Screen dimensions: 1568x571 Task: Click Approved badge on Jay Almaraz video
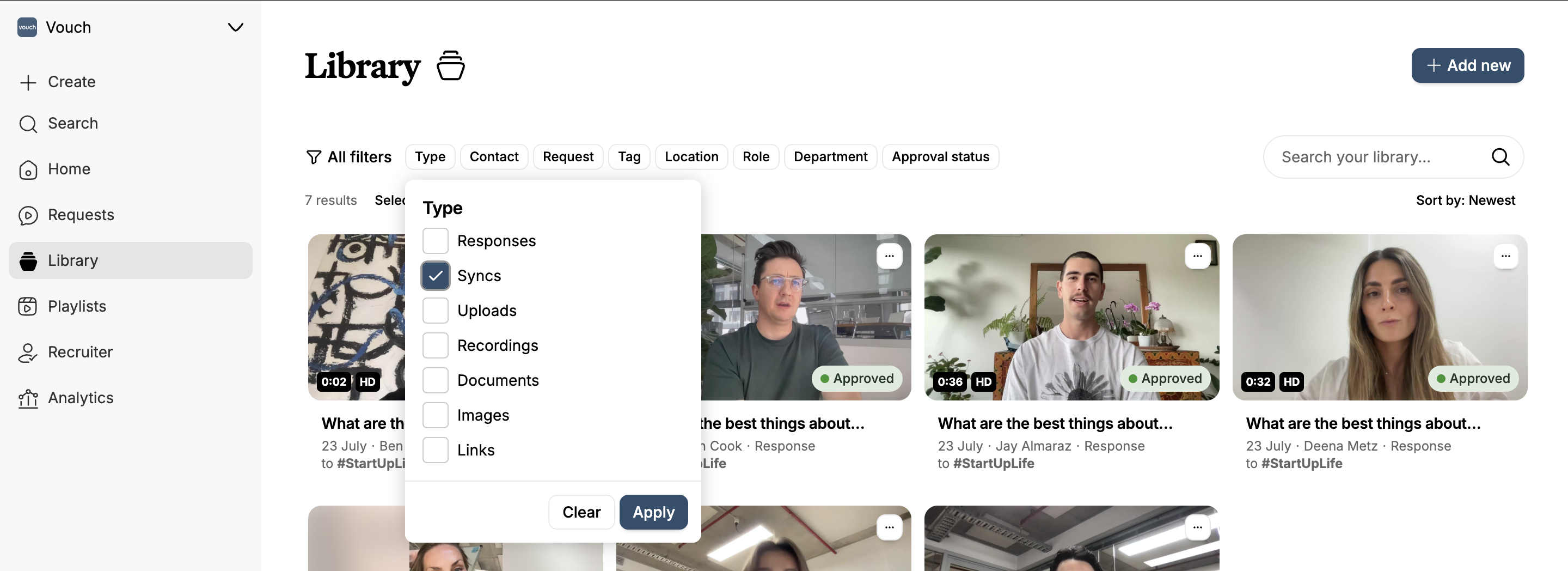coord(1165,379)
